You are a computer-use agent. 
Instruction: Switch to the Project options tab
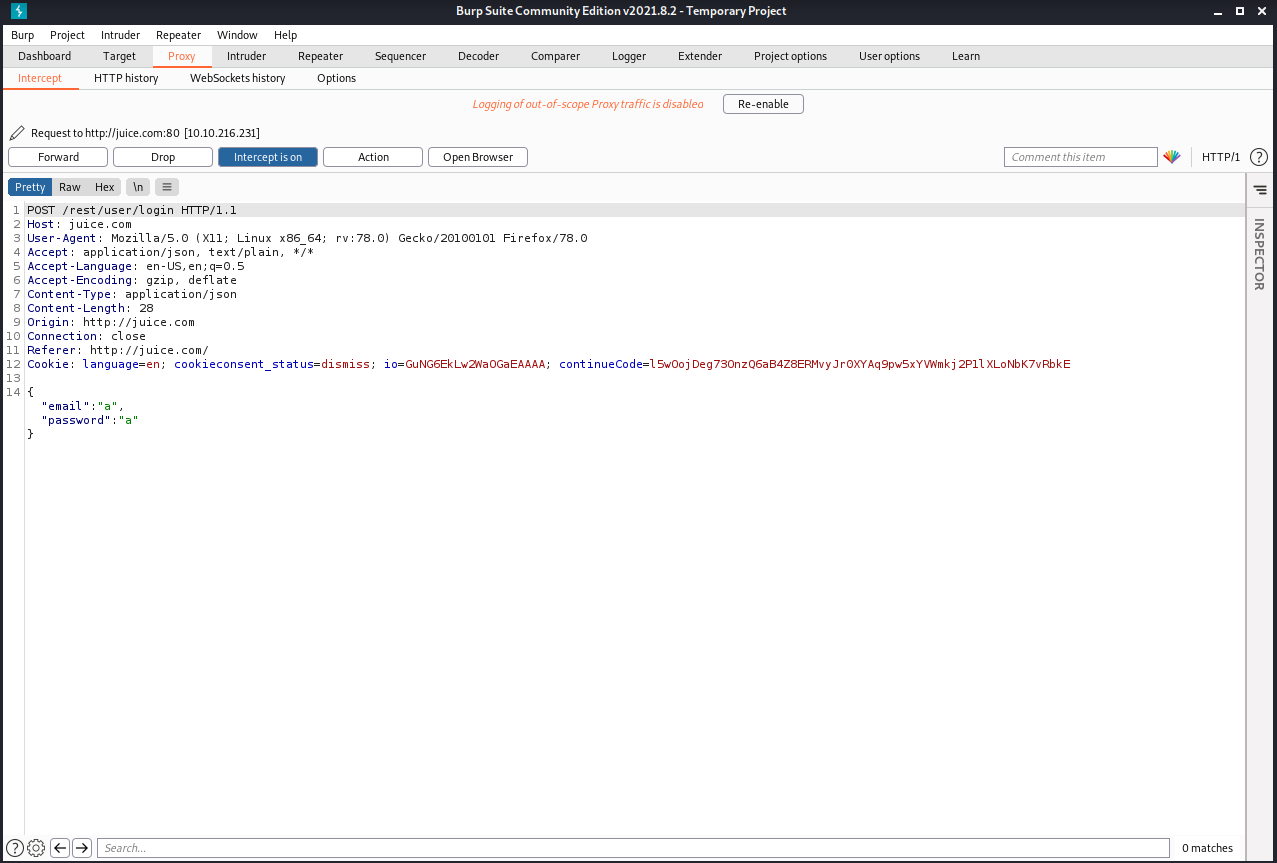(790, 56)
